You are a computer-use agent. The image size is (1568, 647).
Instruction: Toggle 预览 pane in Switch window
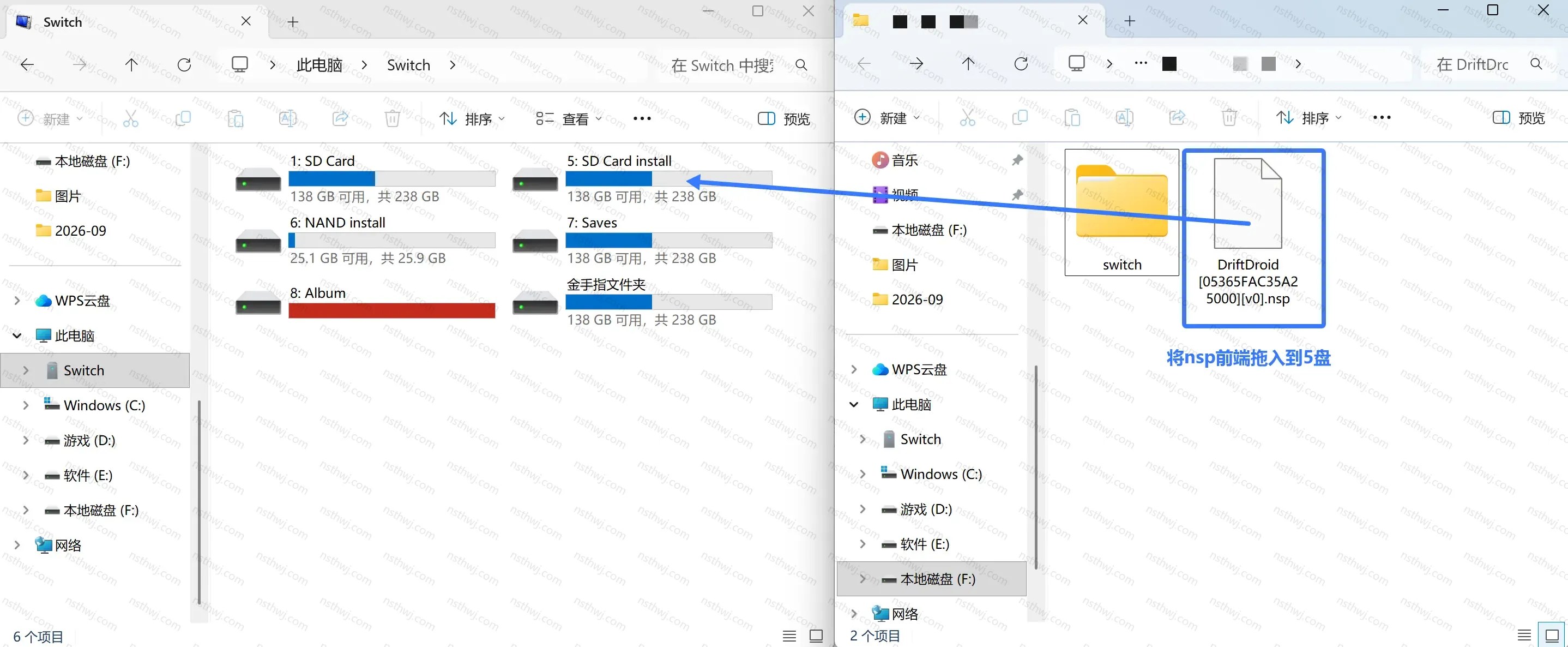point(783,119)
